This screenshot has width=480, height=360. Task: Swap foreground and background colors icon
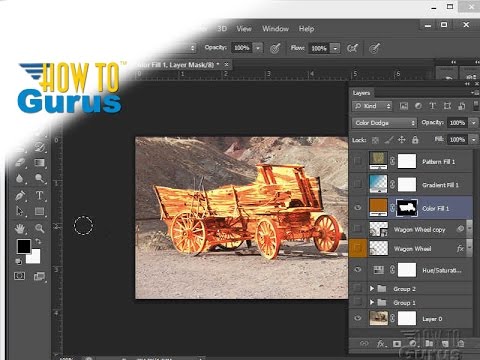(38, 241)
